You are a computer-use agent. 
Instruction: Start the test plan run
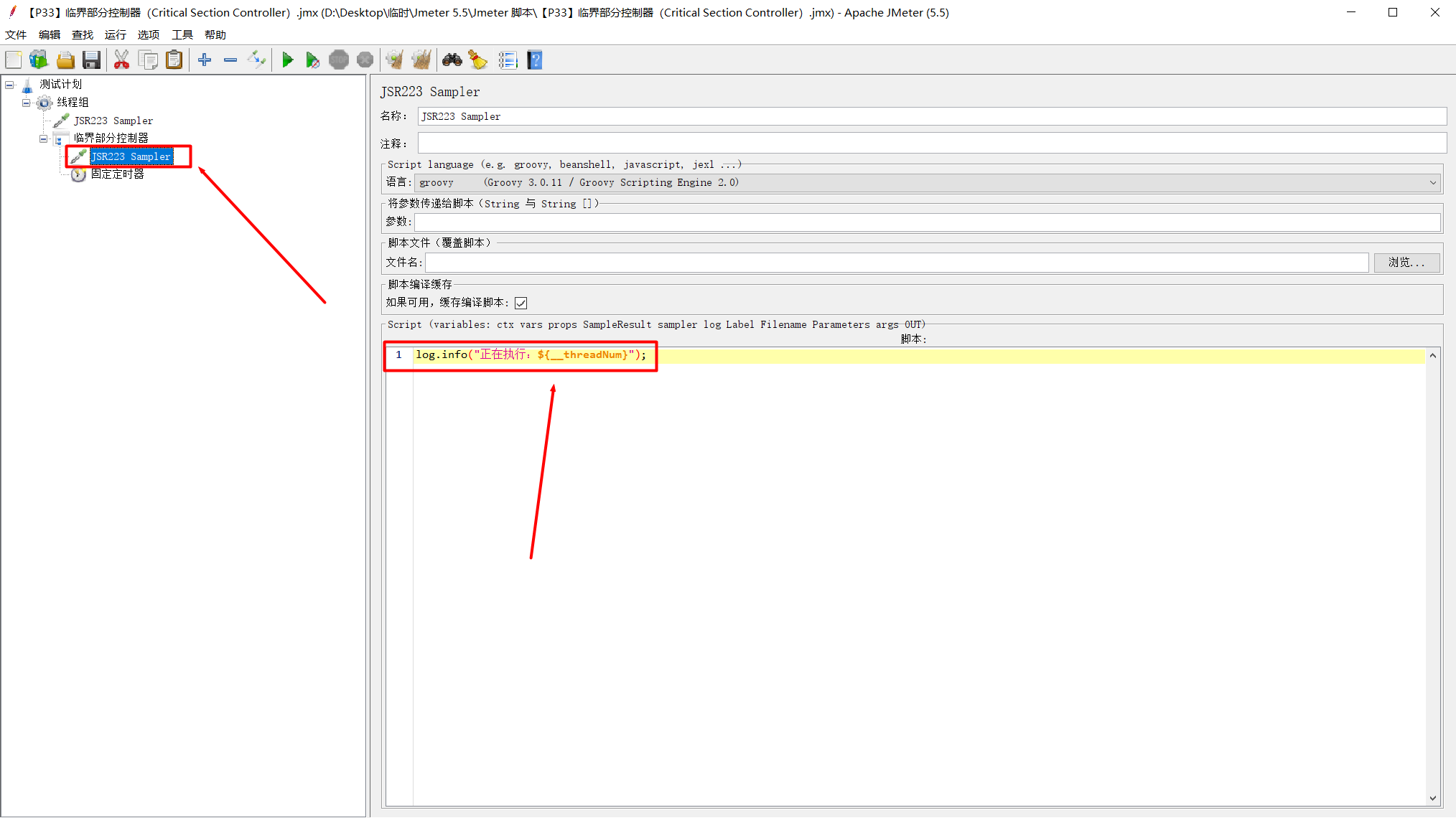(288, 60)
